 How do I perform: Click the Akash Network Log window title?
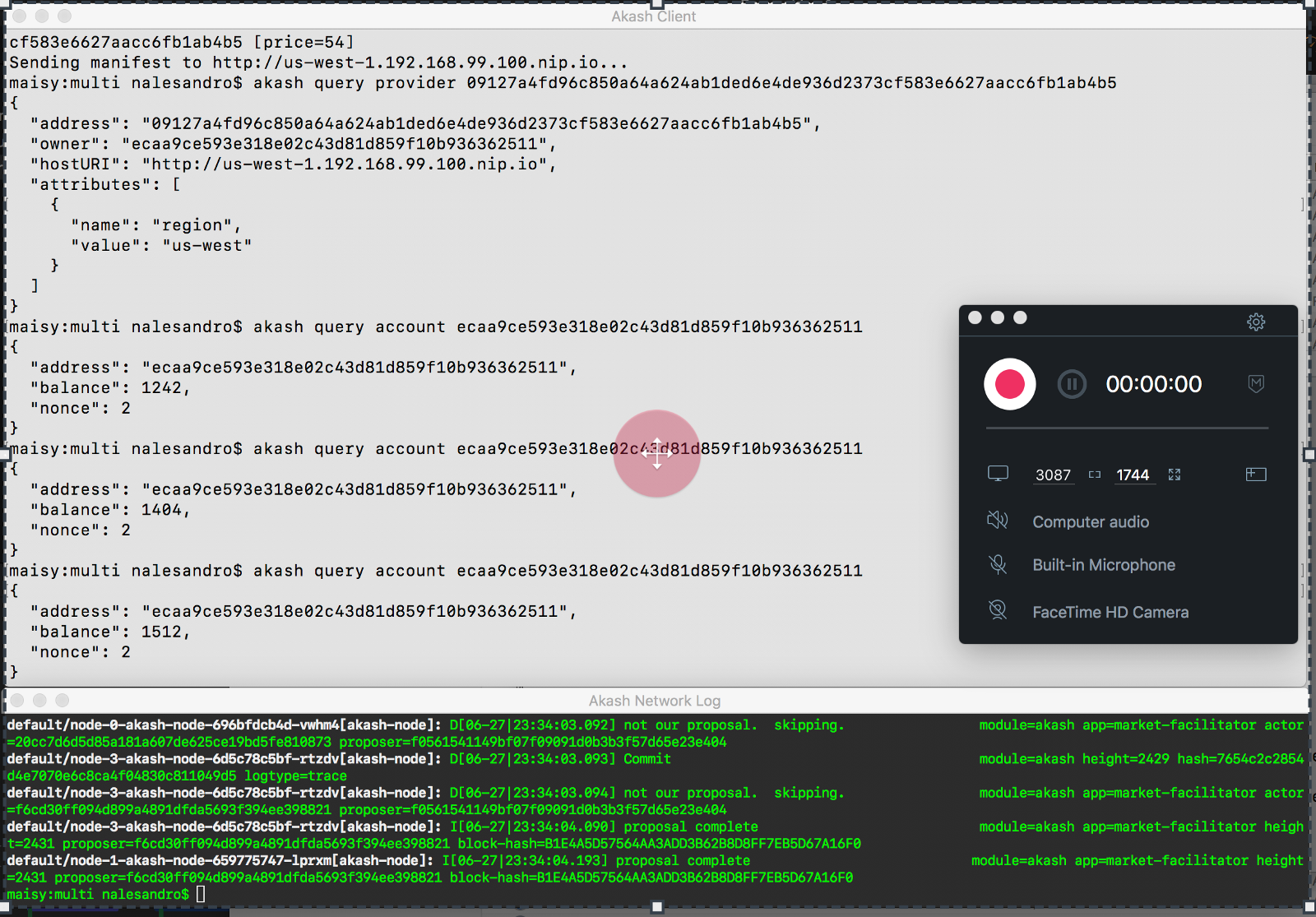point(655,701)
